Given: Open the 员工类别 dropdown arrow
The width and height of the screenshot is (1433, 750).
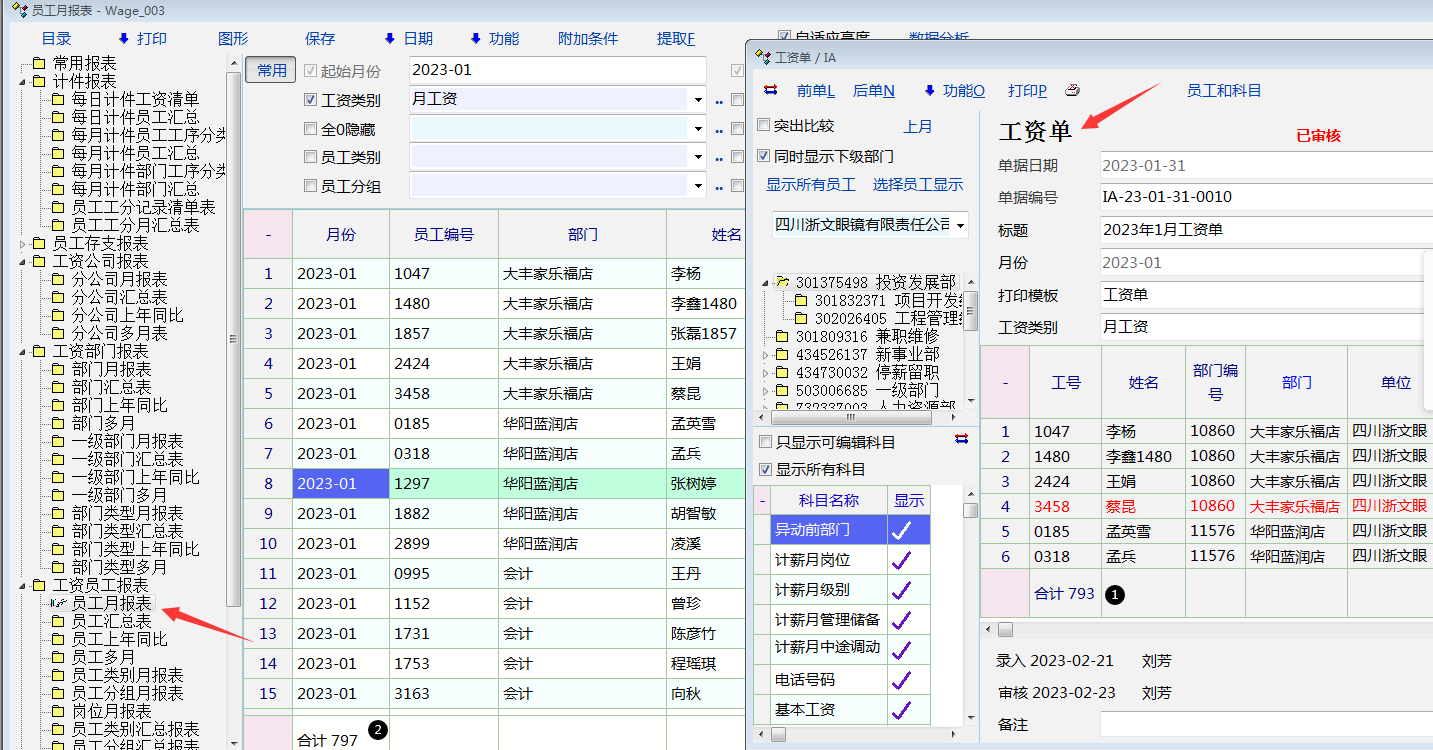Looking at the screenshot, I should tap(696, 158).
